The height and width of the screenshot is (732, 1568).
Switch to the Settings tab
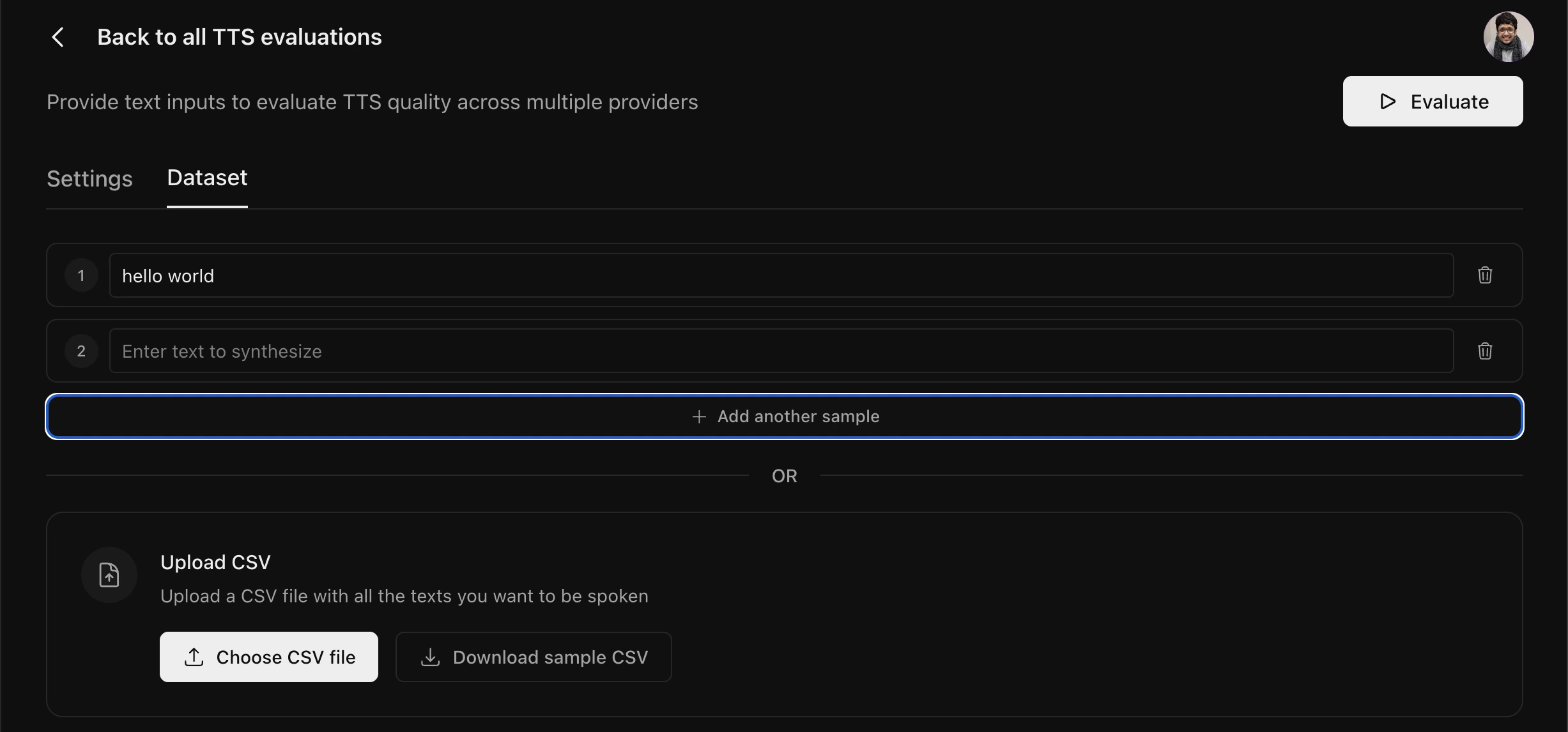point(89,179)
